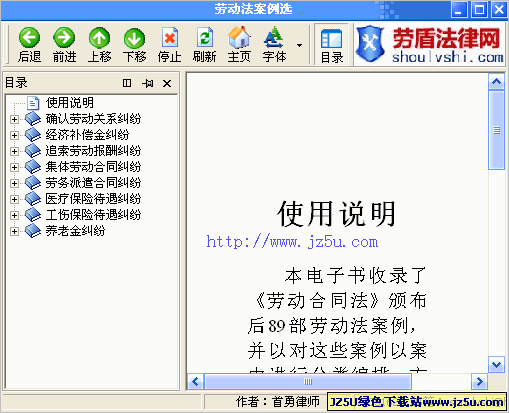
Task: Expand the 医疗保险待遇纠纷 node
Action: pos(14,199)
